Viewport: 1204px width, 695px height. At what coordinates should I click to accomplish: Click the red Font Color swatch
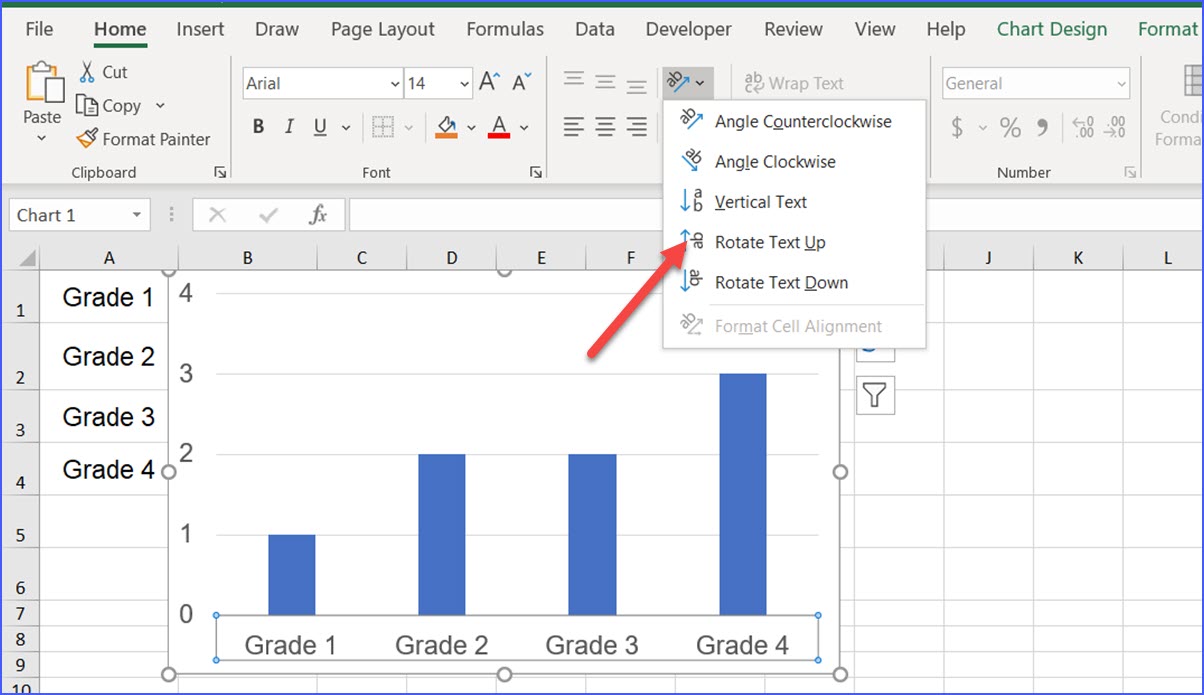tap(499, 133)
